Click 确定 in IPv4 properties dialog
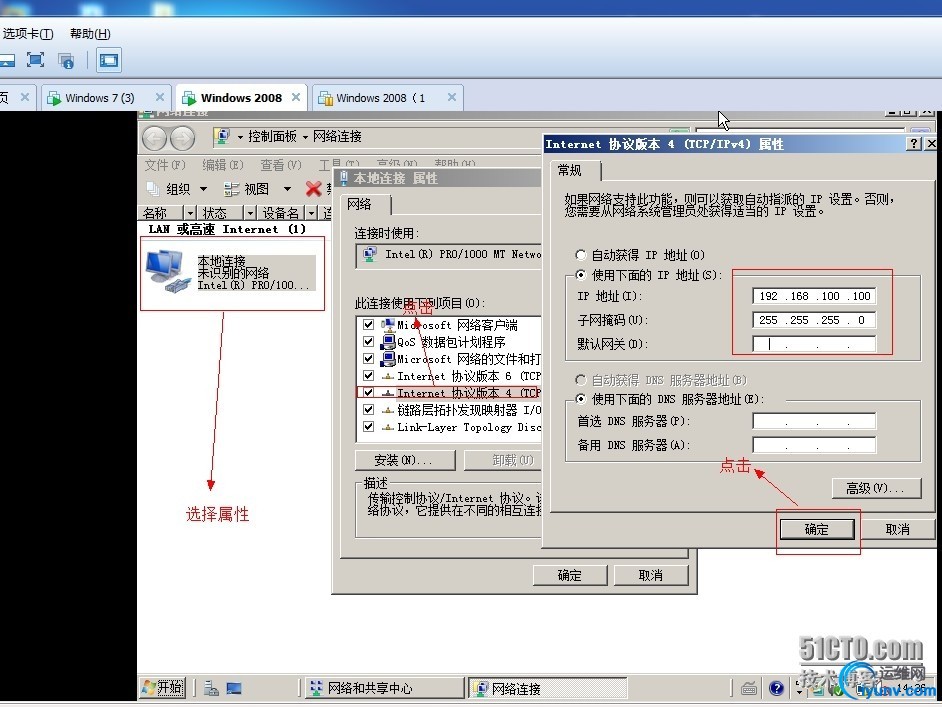The width and height of the screenshot is (942, 707). pos(817,529)
